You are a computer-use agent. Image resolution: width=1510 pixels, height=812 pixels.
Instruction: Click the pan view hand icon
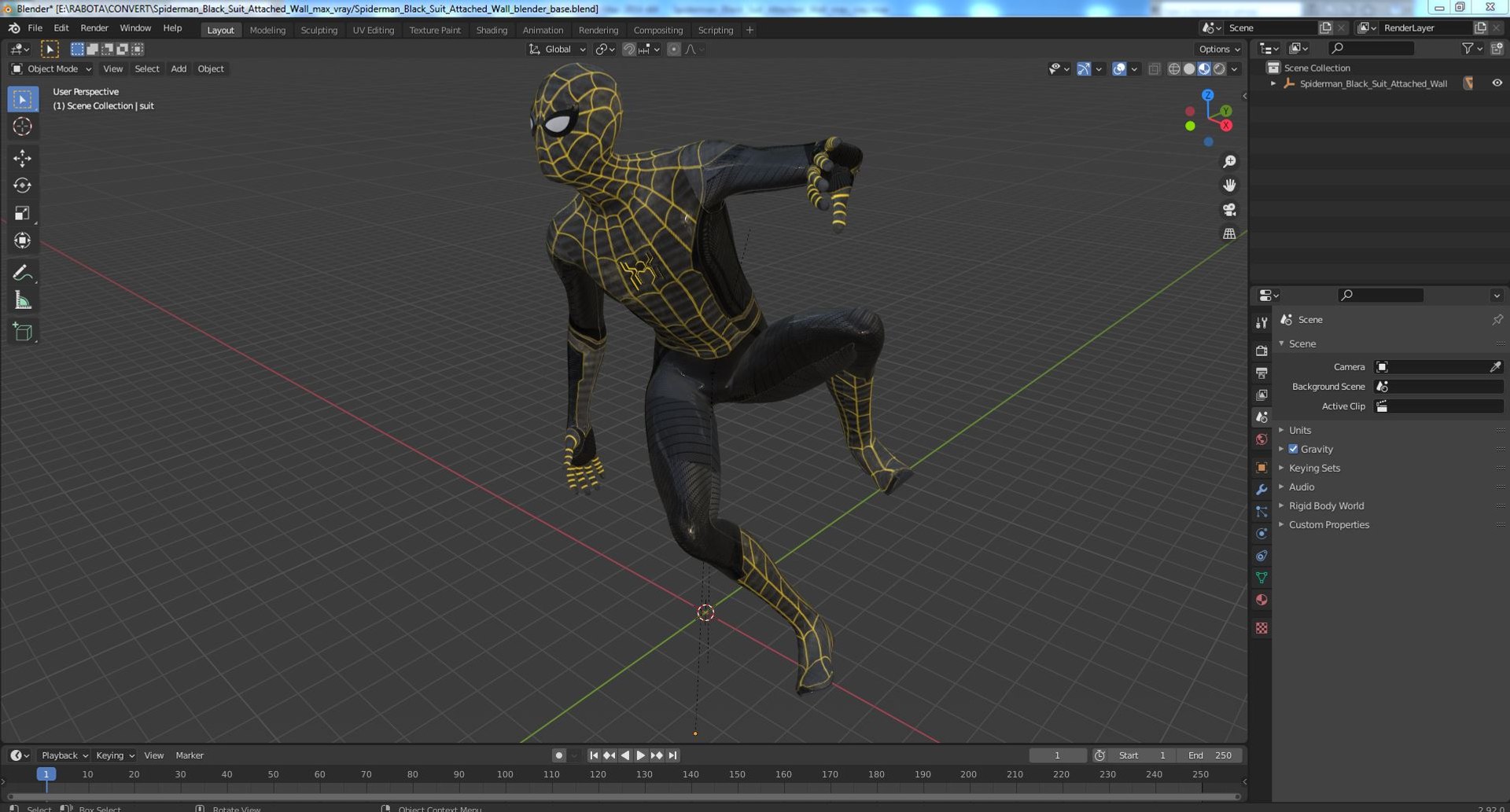pos(1229,186)
